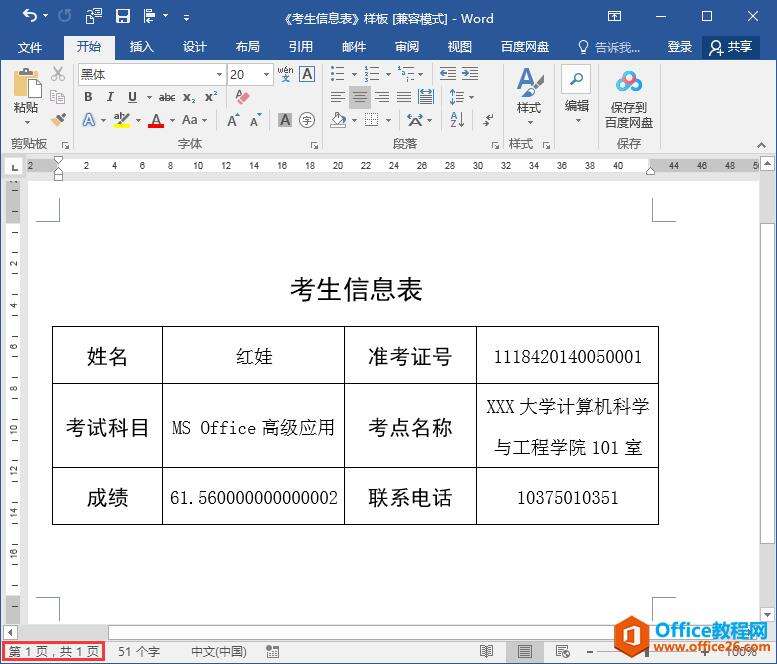This screenshot has height=664, width=777.
Task: Switch to the 引用 References tab
Action: 300,47
